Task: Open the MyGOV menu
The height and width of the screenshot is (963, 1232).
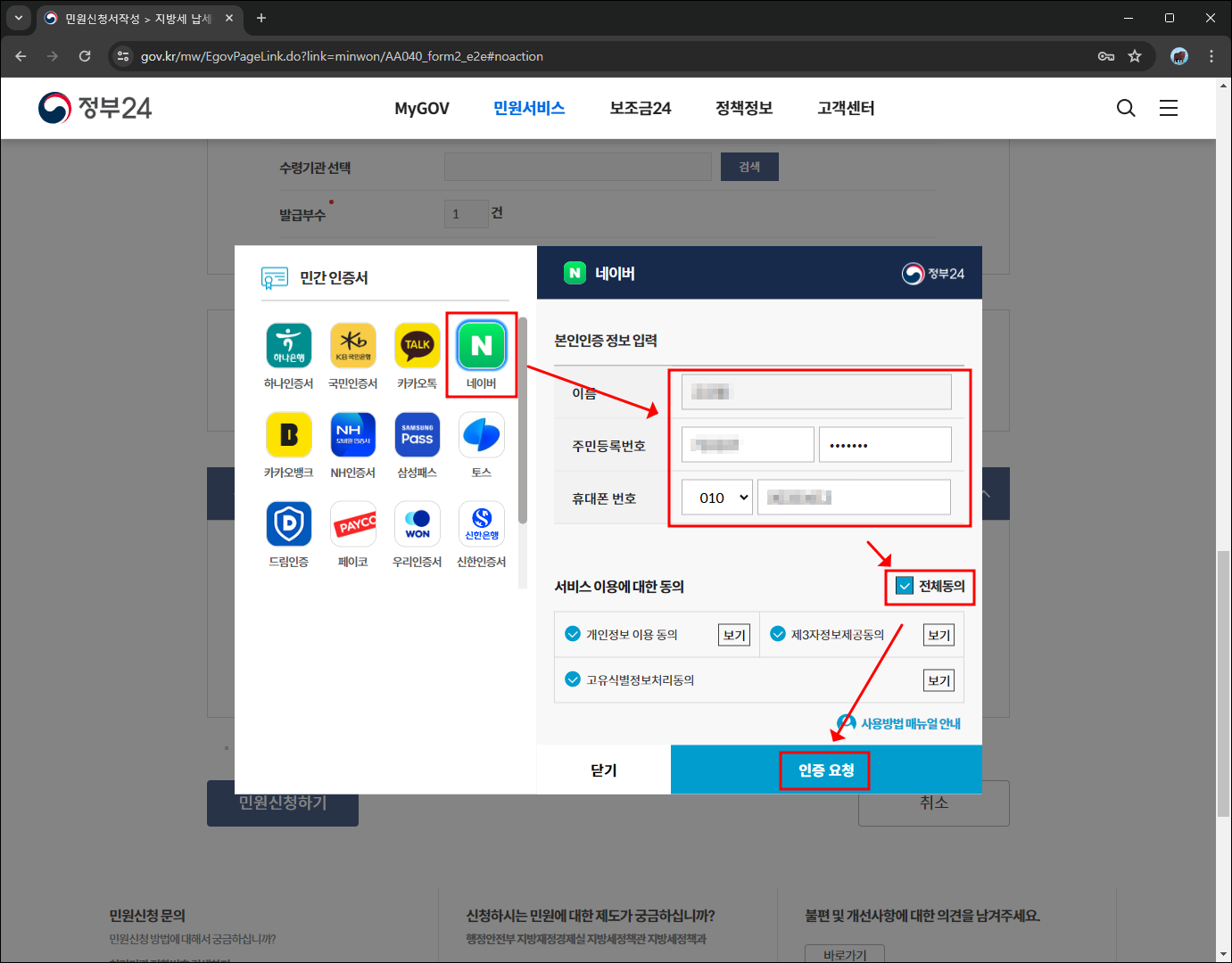Action: point(422,108)
